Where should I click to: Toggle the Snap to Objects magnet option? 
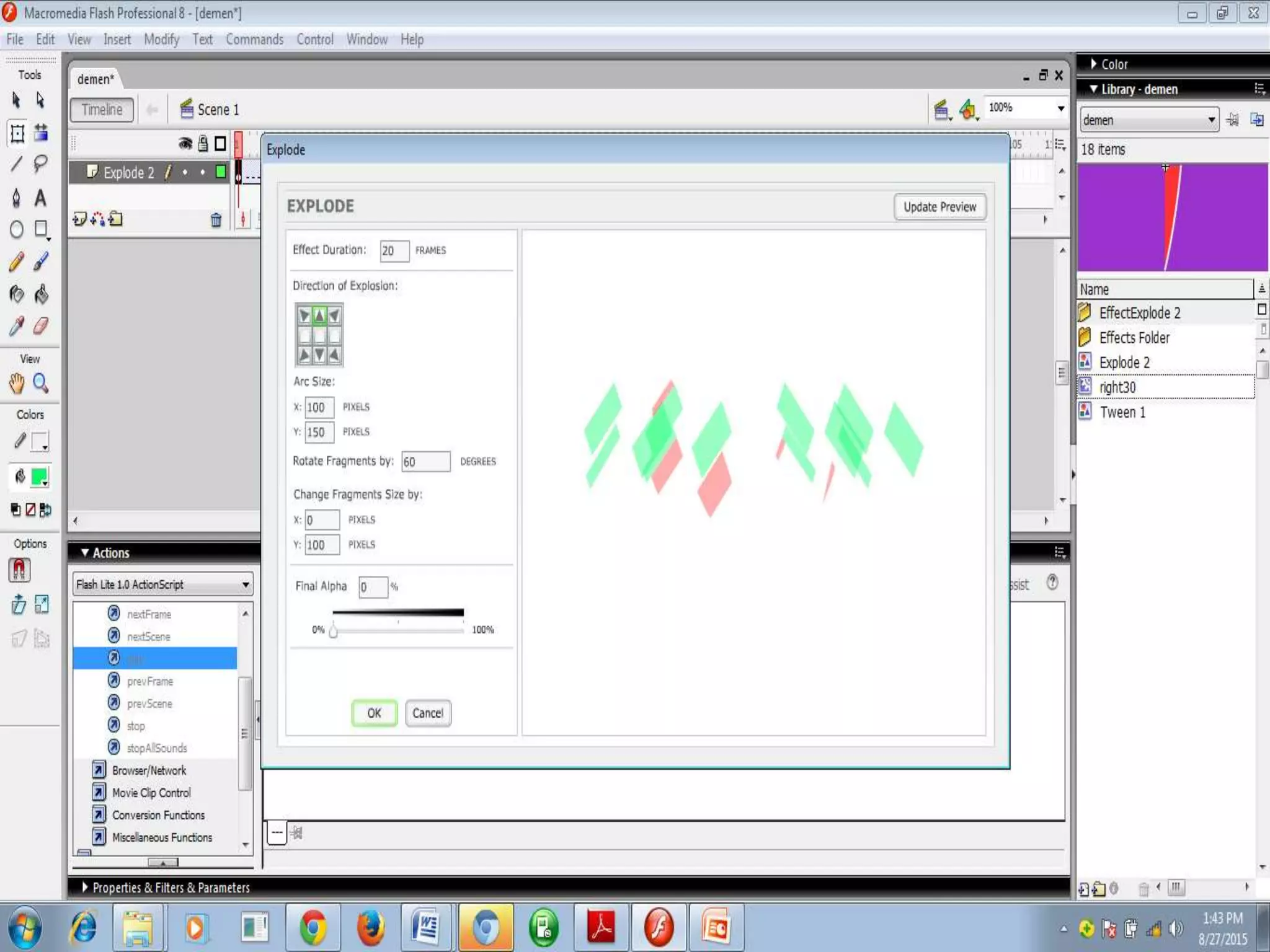[19, 570]
